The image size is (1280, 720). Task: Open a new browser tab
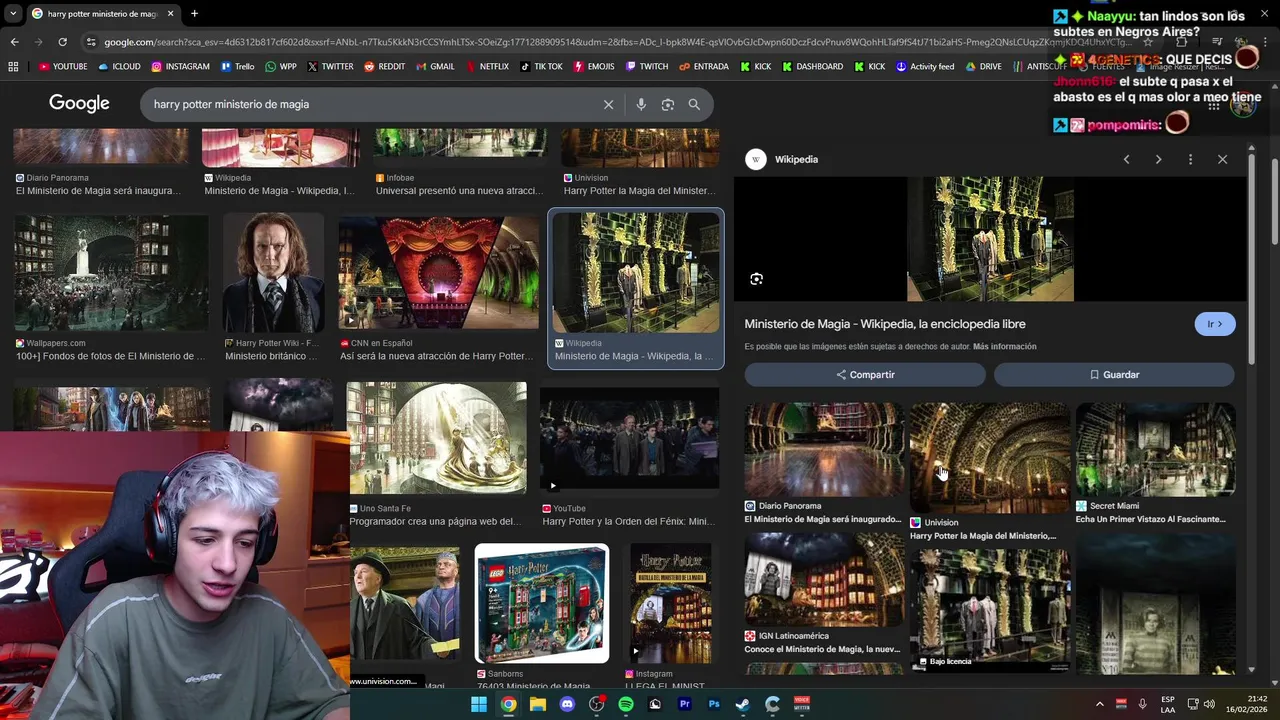pos(194,14)
